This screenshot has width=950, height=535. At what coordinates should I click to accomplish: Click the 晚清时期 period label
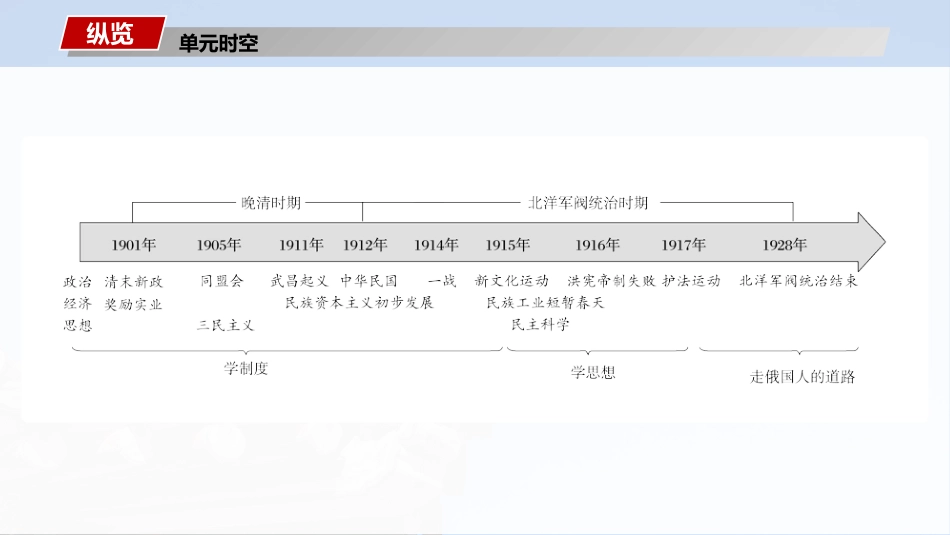[271, 203]
